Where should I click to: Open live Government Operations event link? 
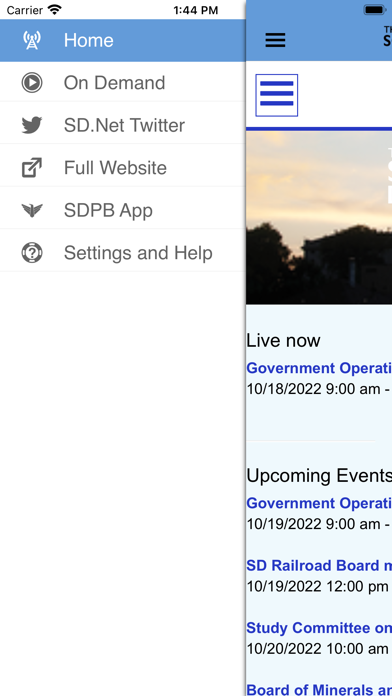(x=319, y=368)
